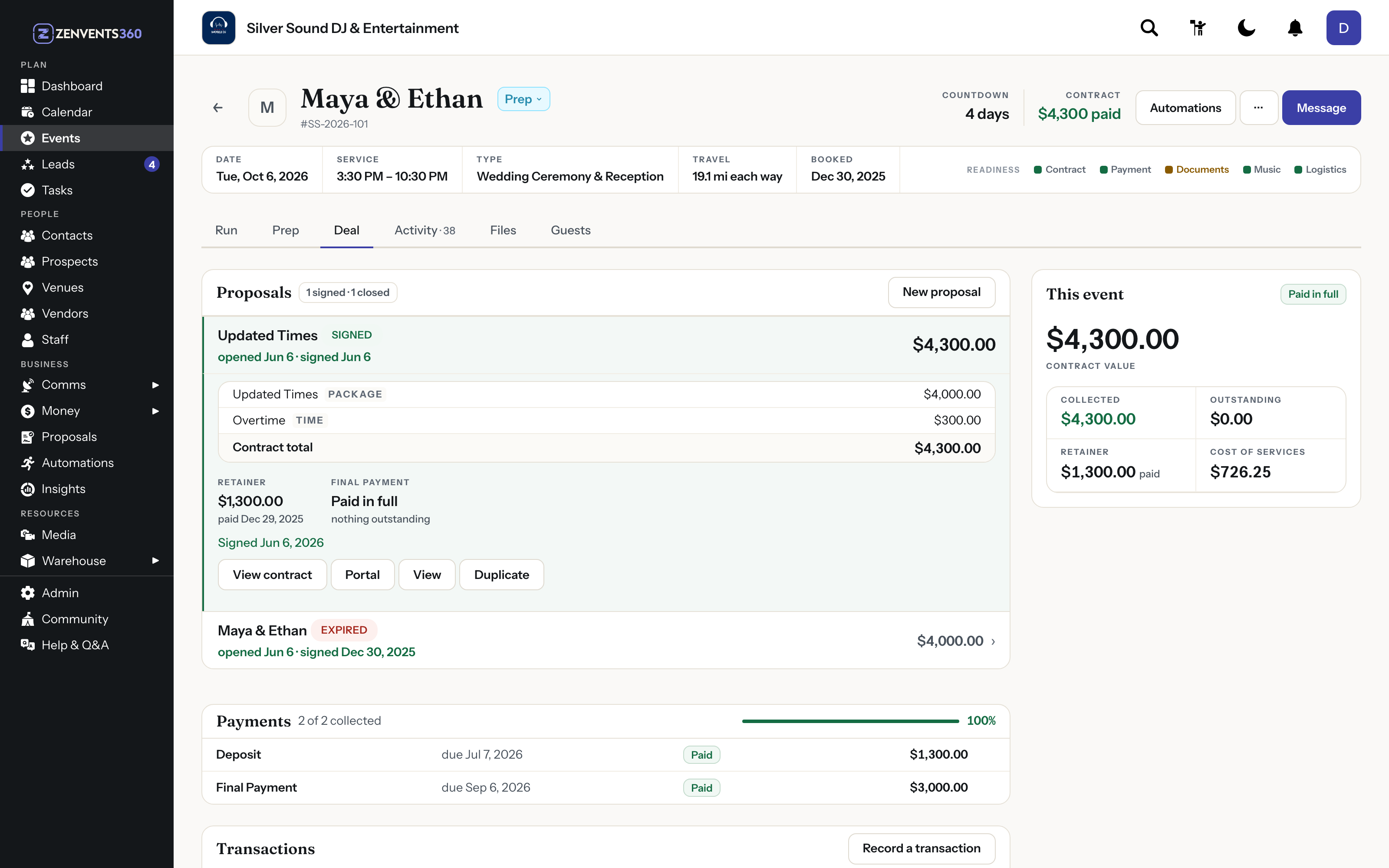Open Contacts in the sidebar
Image resolution: width=1389 pixels, height=868 pixels.
point(87,235)
